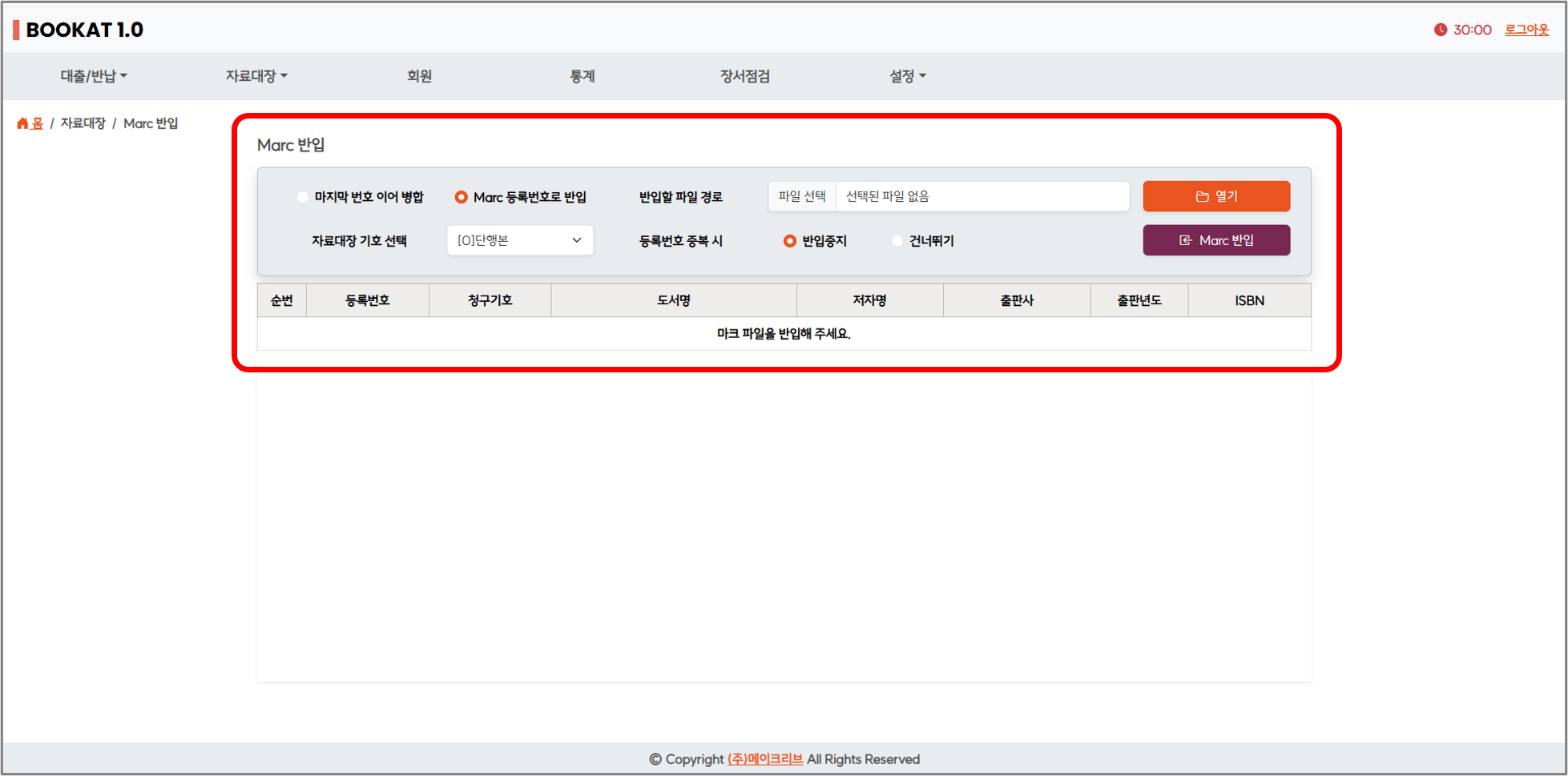The width and height of the screenshot is (1568, 776).
Task: Open the 장서점검 page
Action: [744, 76]
